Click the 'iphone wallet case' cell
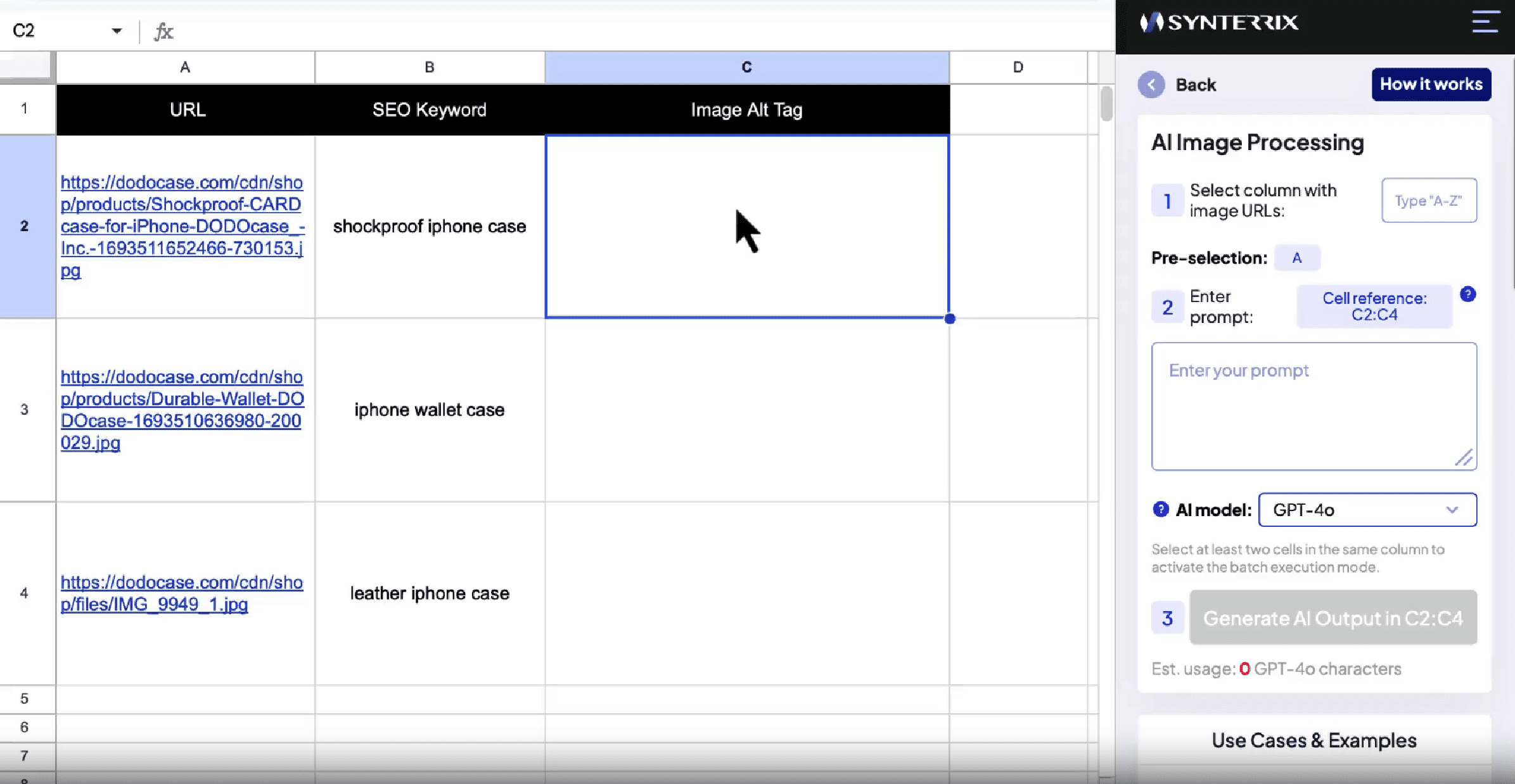 tap(430, 410)
